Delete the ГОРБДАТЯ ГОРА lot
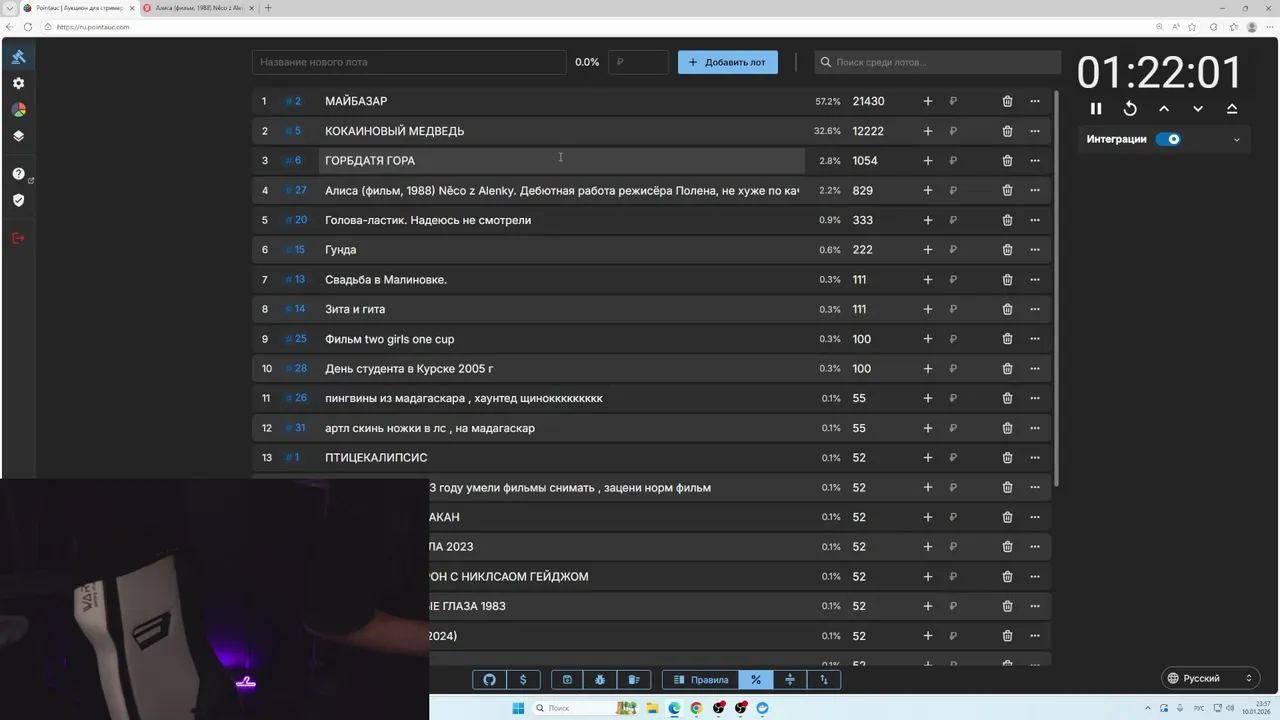 [1007, 160]
